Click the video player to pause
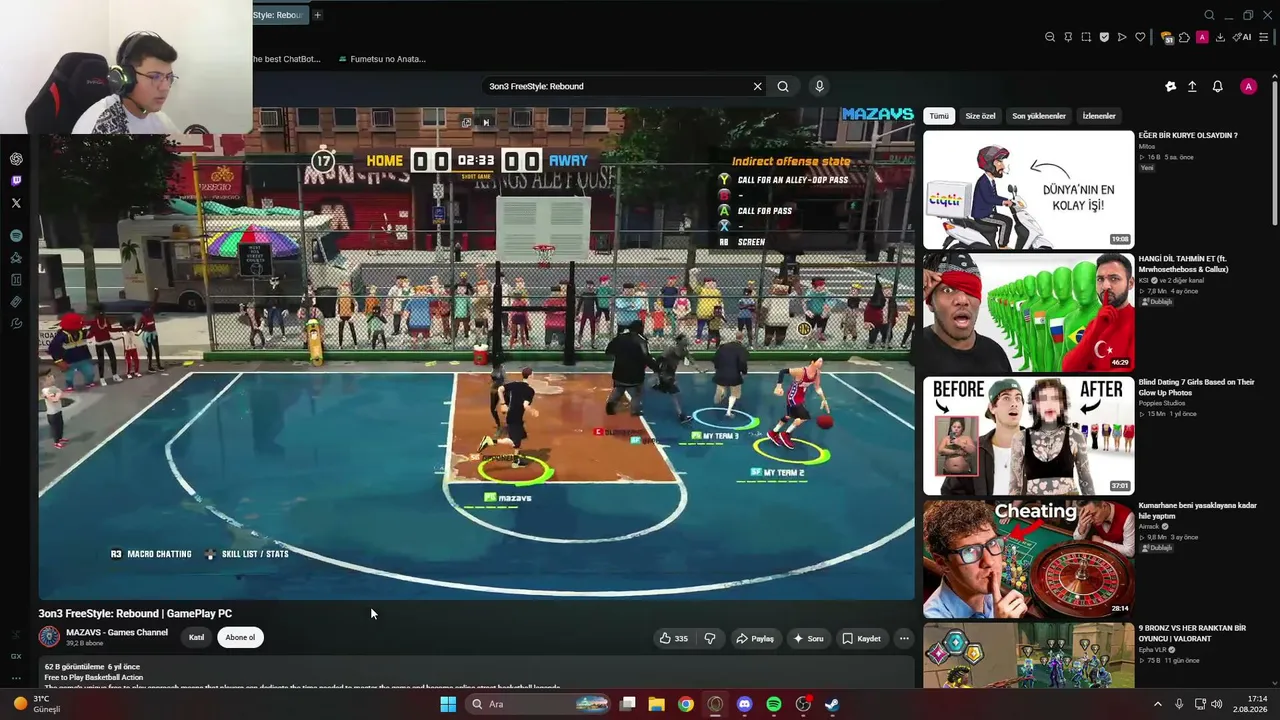This screenshot has width=1280, height=720. (477, 354)
